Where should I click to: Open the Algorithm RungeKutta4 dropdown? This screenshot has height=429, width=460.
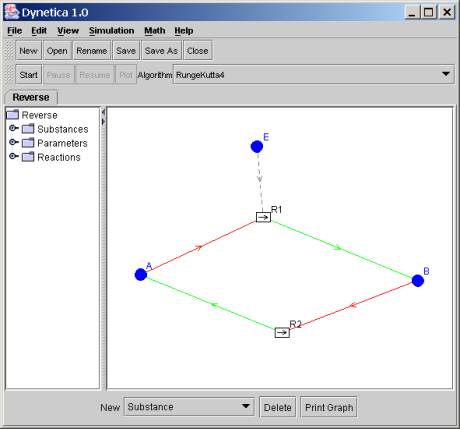click(314, 74)
